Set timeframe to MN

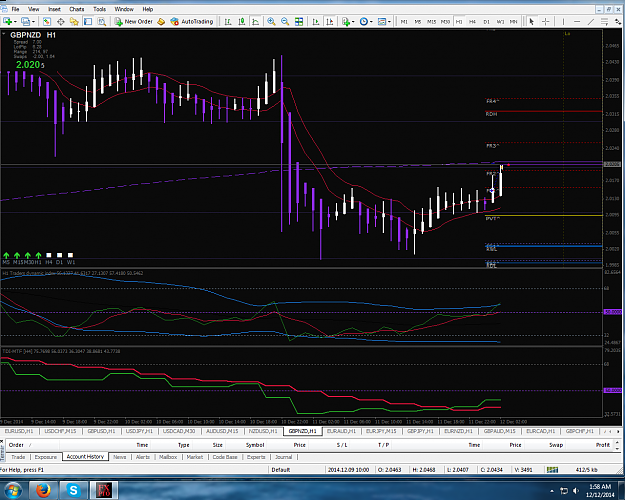coord(514,22)
